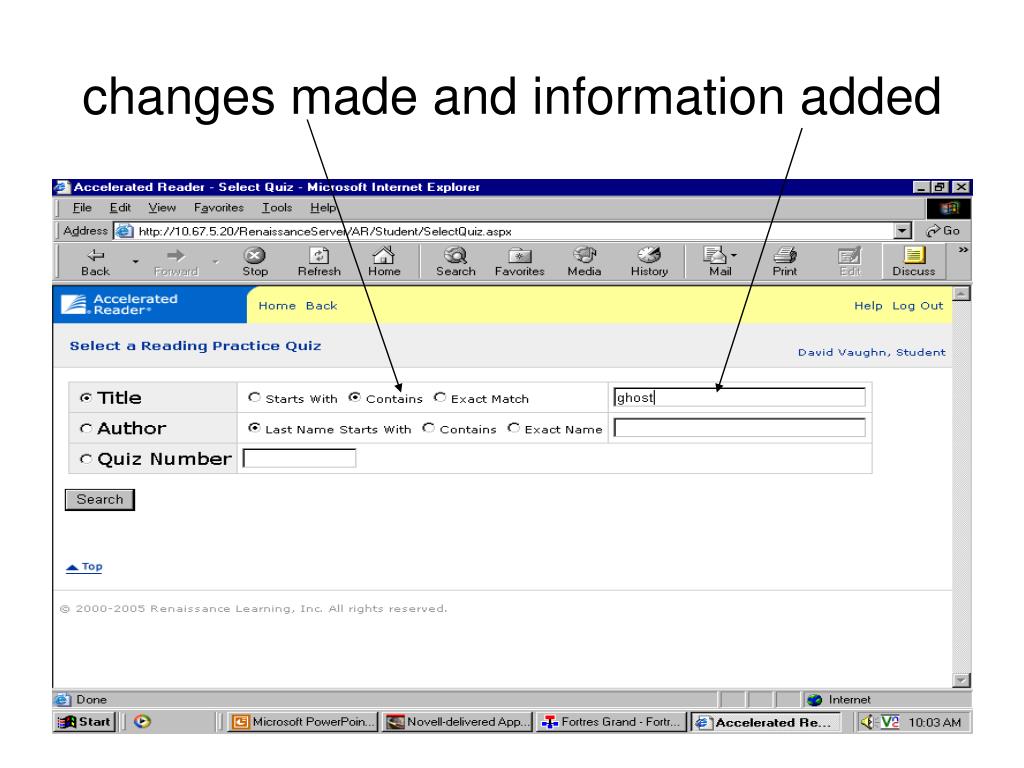The height and width of the screenshot is (768, 1024).
Task: Select the title Exact Match option
Action: point(440,397)
